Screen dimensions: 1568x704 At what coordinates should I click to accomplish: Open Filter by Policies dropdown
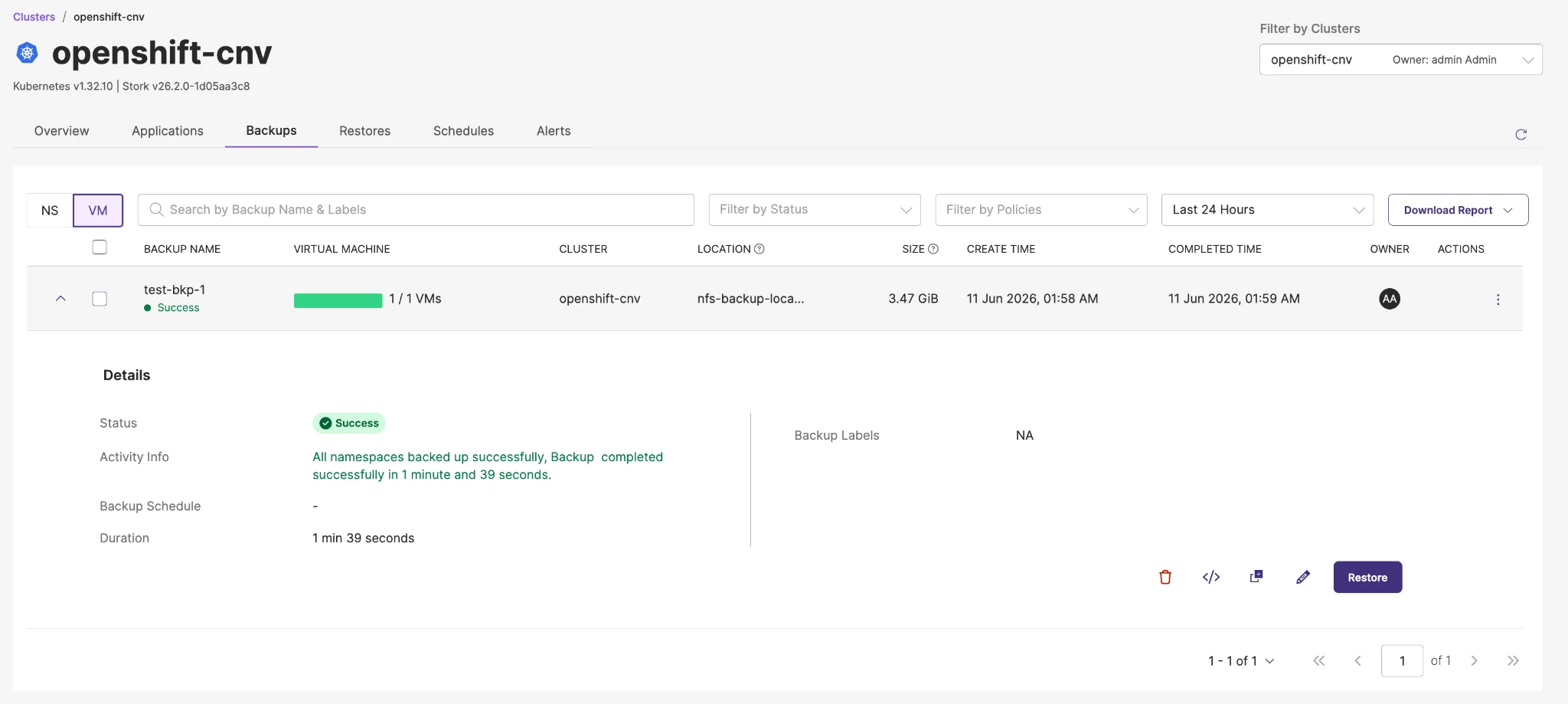pos(1041,210)
